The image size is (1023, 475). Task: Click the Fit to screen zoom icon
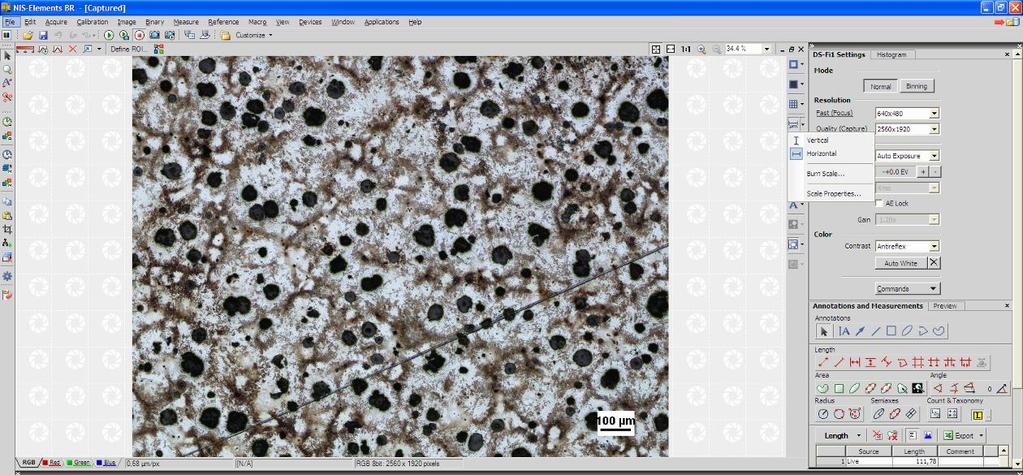click(656, 49)
